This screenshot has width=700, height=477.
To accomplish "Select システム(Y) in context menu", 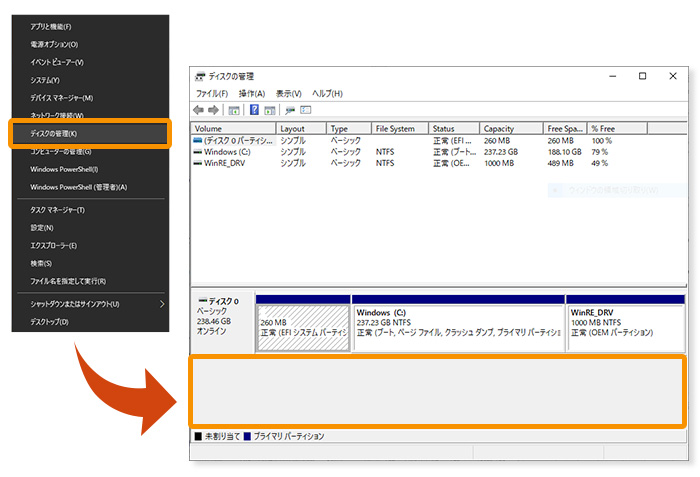I will 45,80.
